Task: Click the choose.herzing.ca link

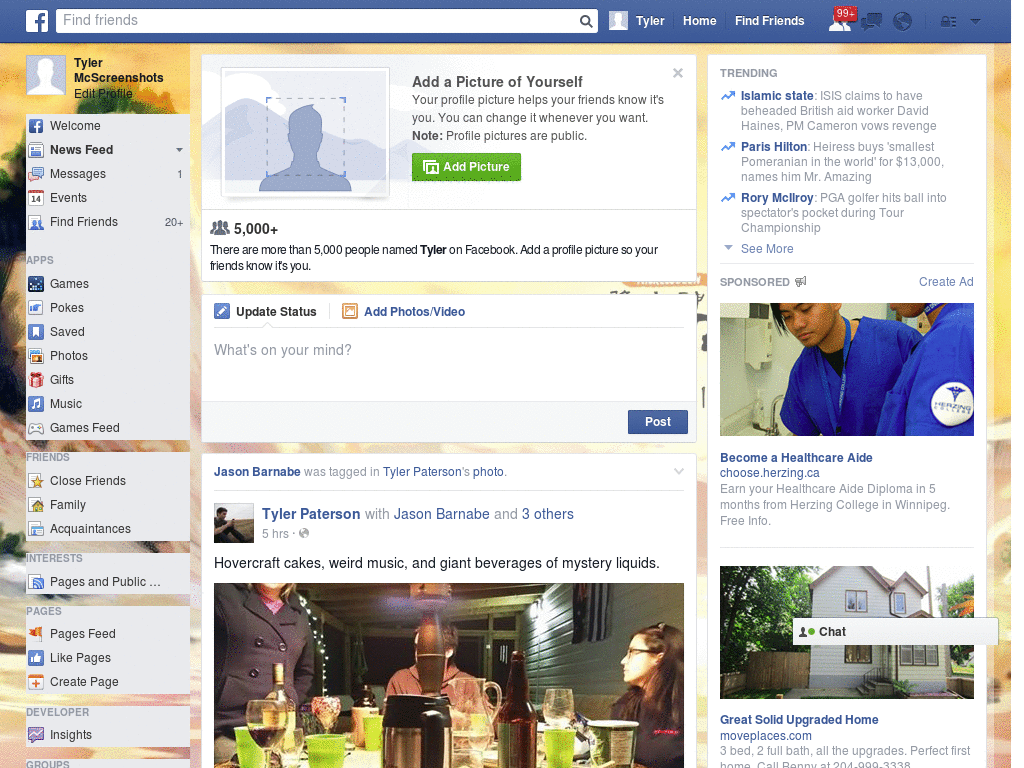Action: [769, 473]
